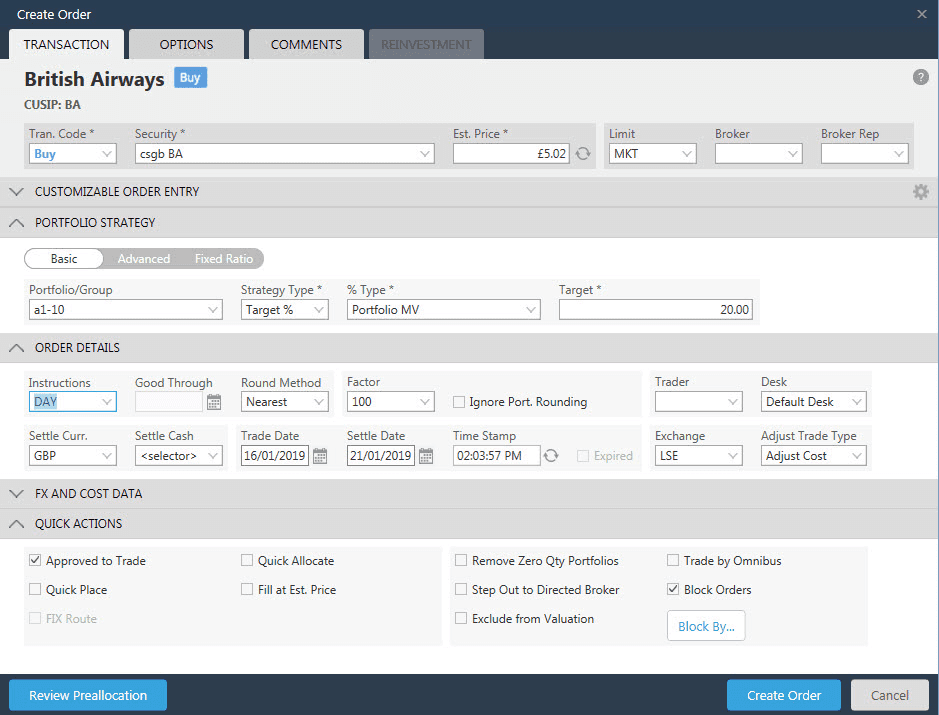Viewport: 939px width, 715px height.
Task: Close the Create Order dialog
Action: (921, 14)
